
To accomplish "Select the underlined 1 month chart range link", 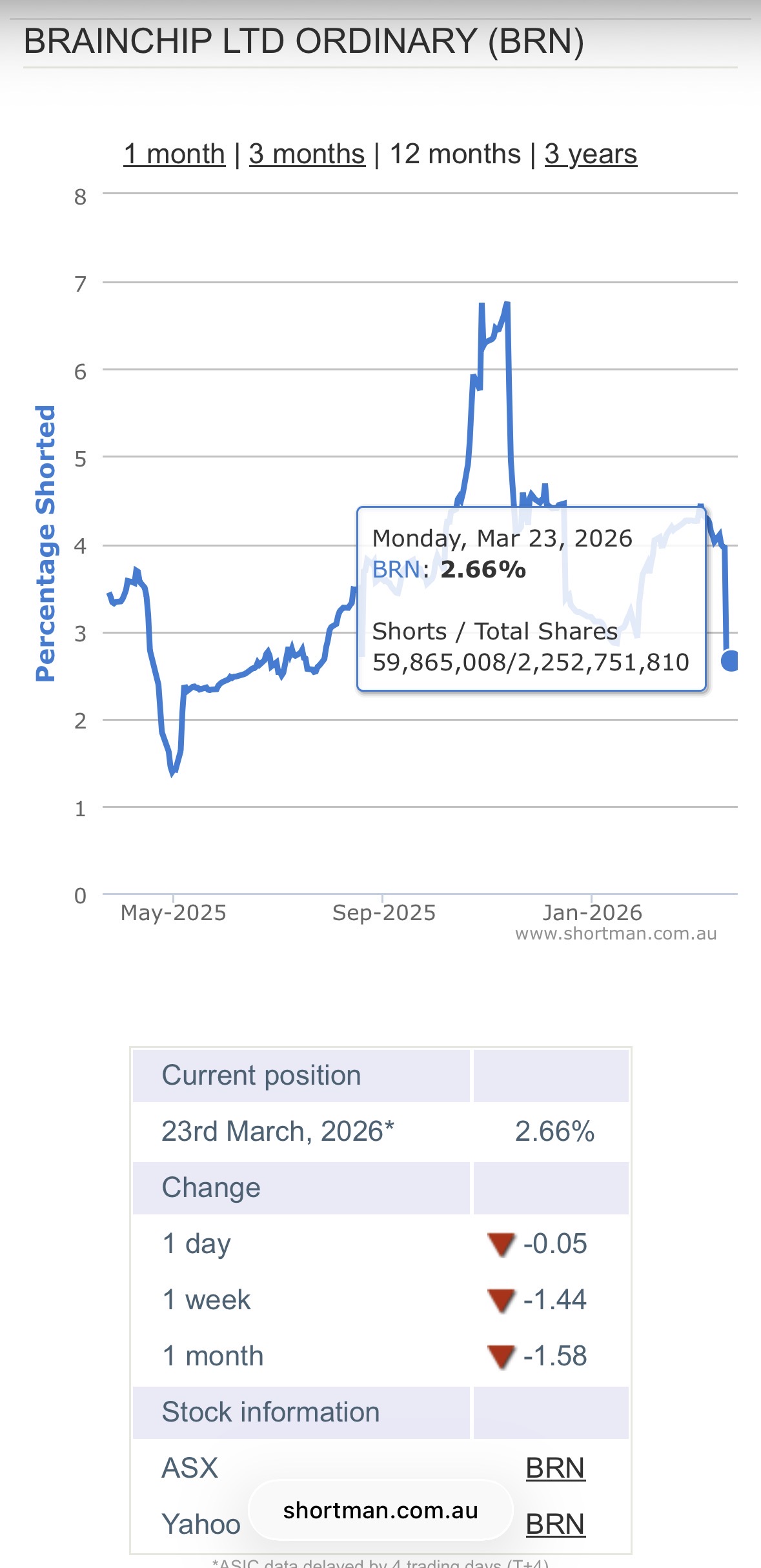I will tap(174, 154).
